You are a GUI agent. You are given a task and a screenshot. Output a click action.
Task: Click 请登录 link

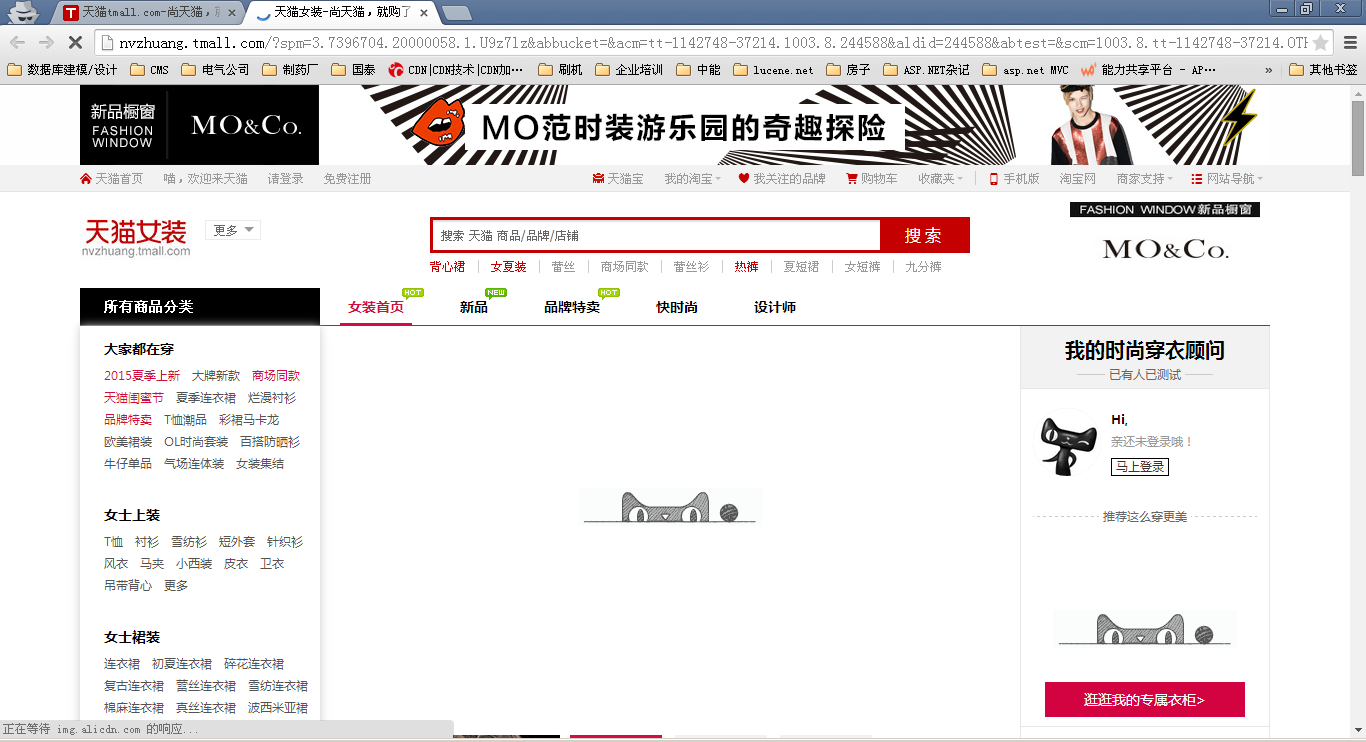(285, 178)
